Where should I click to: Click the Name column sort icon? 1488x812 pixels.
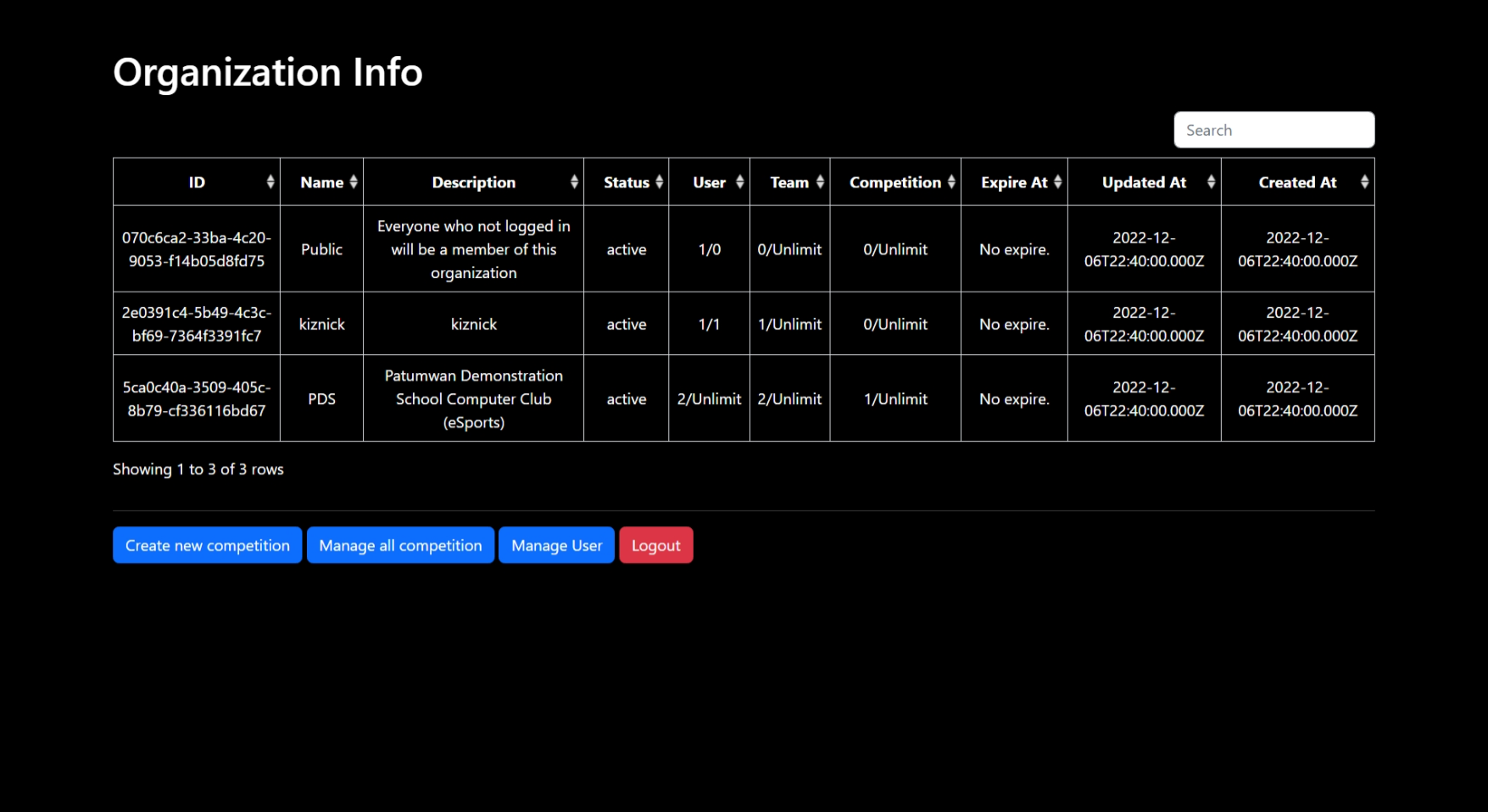pyautogui.click(x=354, y=182)
